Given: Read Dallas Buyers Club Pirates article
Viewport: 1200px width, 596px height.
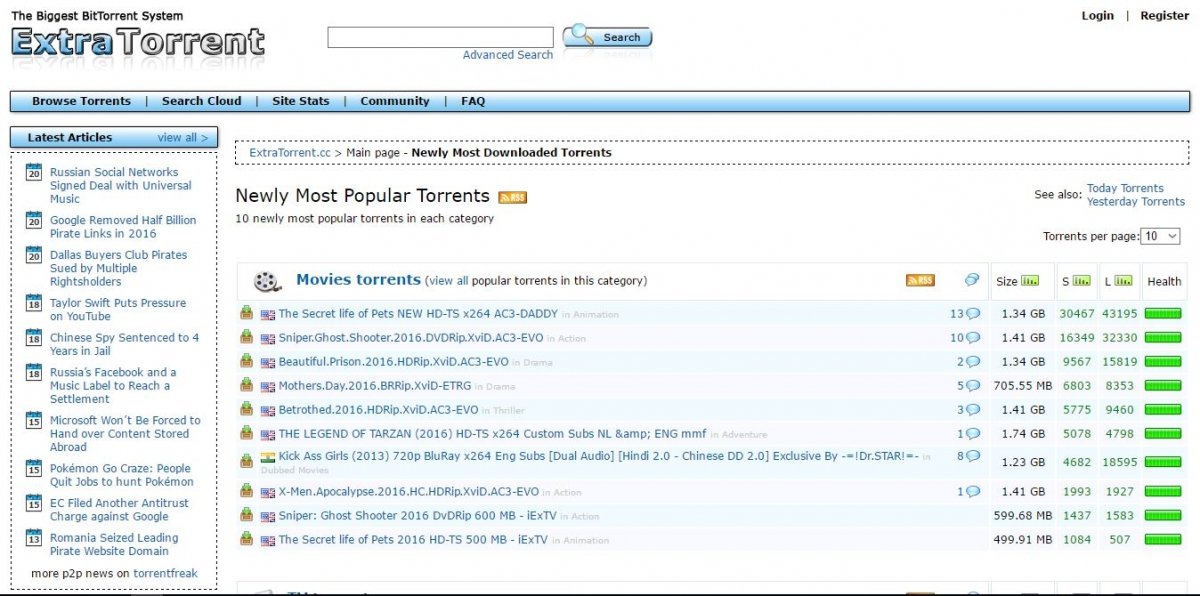Looking at the screenshot, I should pos(118,268).
